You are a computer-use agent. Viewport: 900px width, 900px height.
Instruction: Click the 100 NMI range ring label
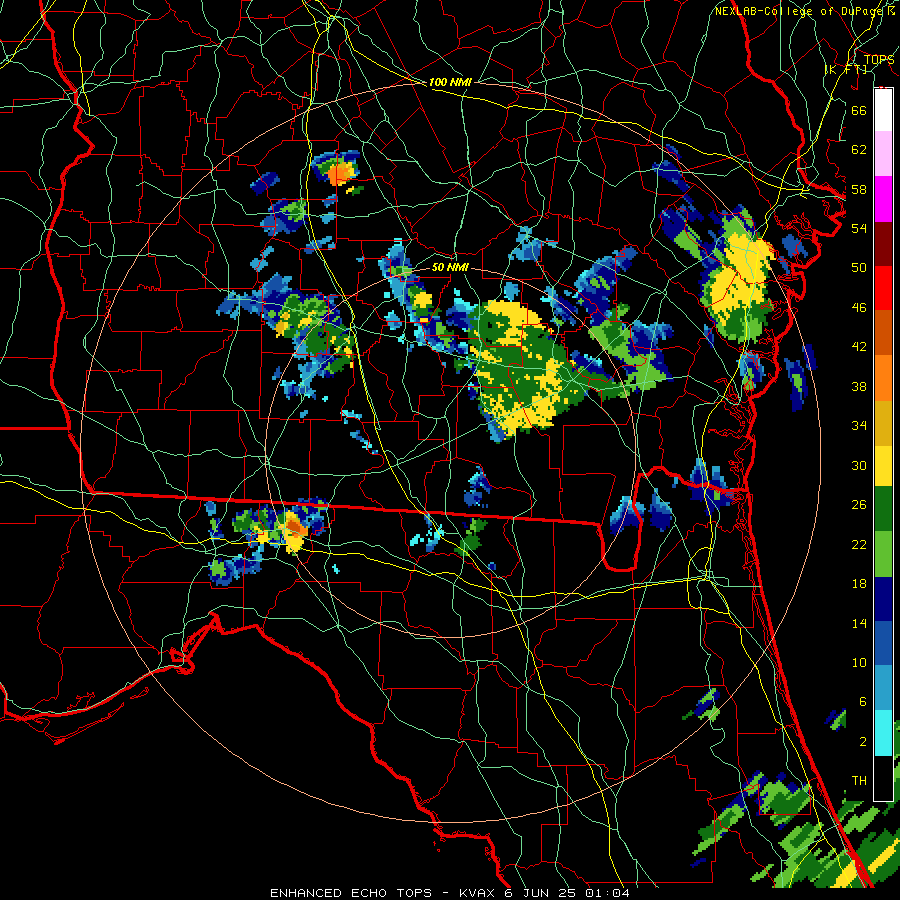pyautogui.click(x=450, y=82)
